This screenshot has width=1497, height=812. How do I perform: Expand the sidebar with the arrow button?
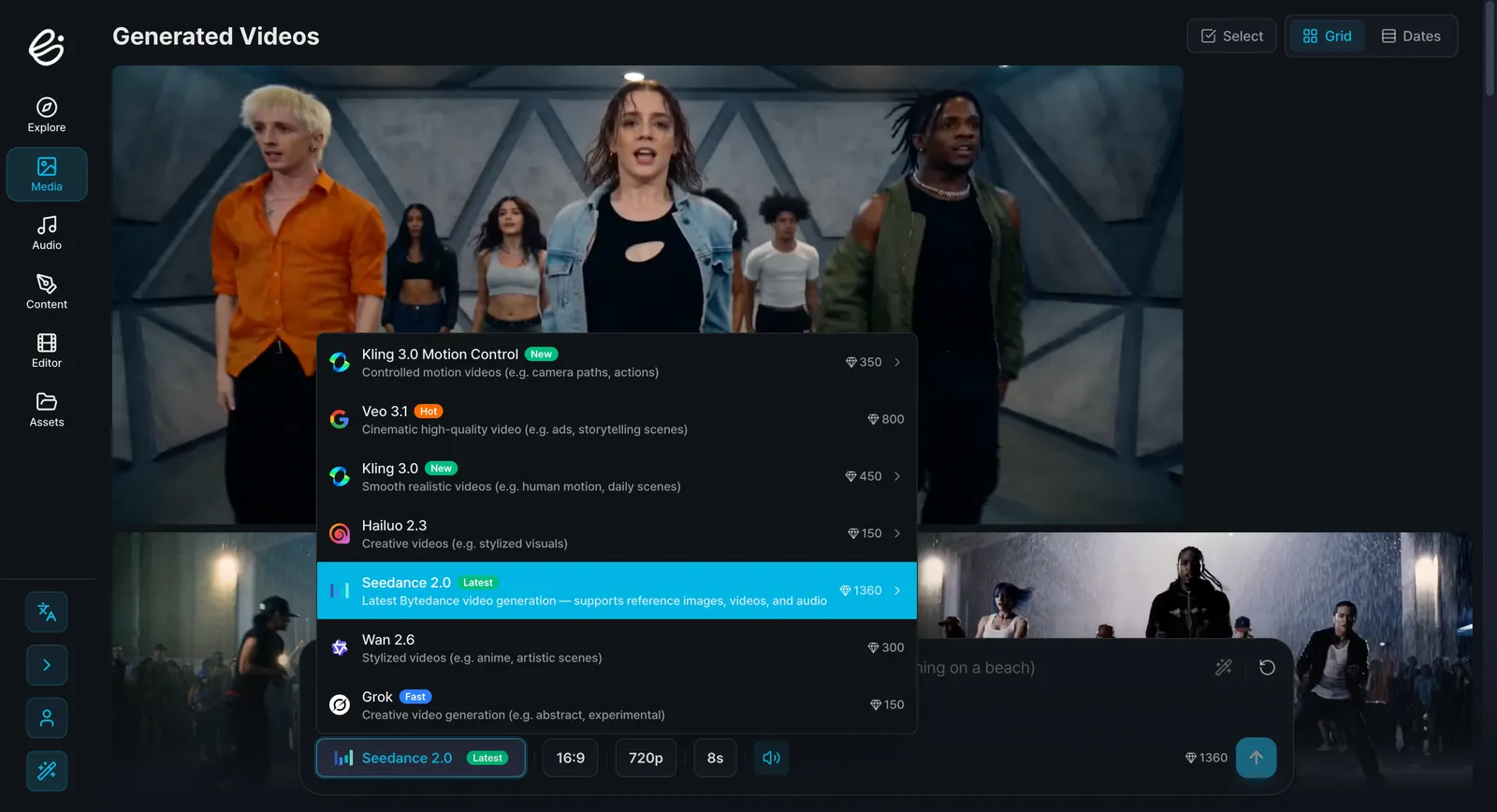click(47, 665)
